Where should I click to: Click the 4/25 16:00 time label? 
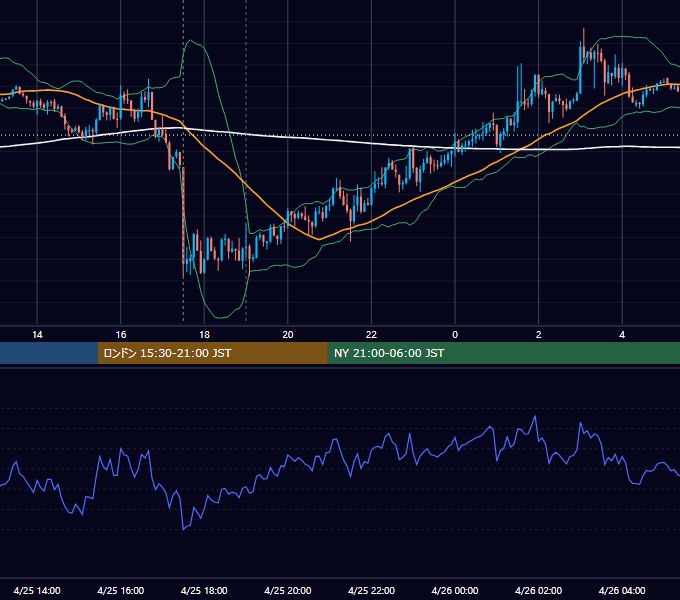121,590
